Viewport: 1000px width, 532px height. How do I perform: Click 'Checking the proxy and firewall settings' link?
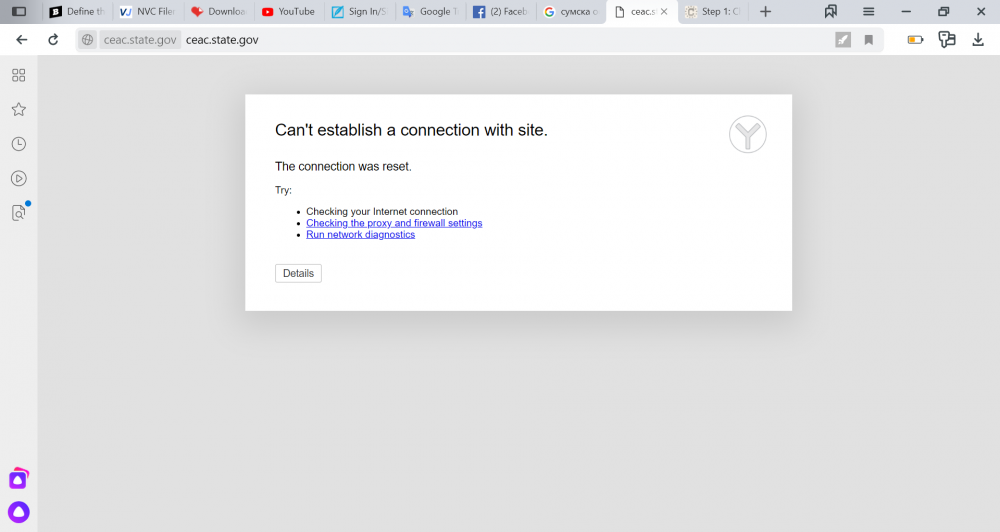point(394,223)
